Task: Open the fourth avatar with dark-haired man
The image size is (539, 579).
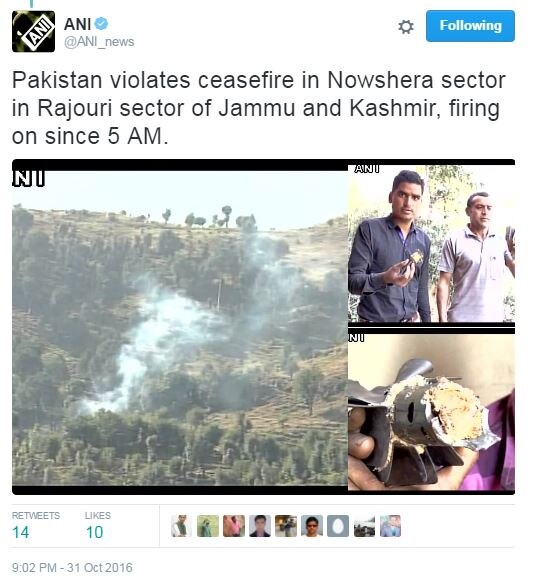Action: click(260, 526)
